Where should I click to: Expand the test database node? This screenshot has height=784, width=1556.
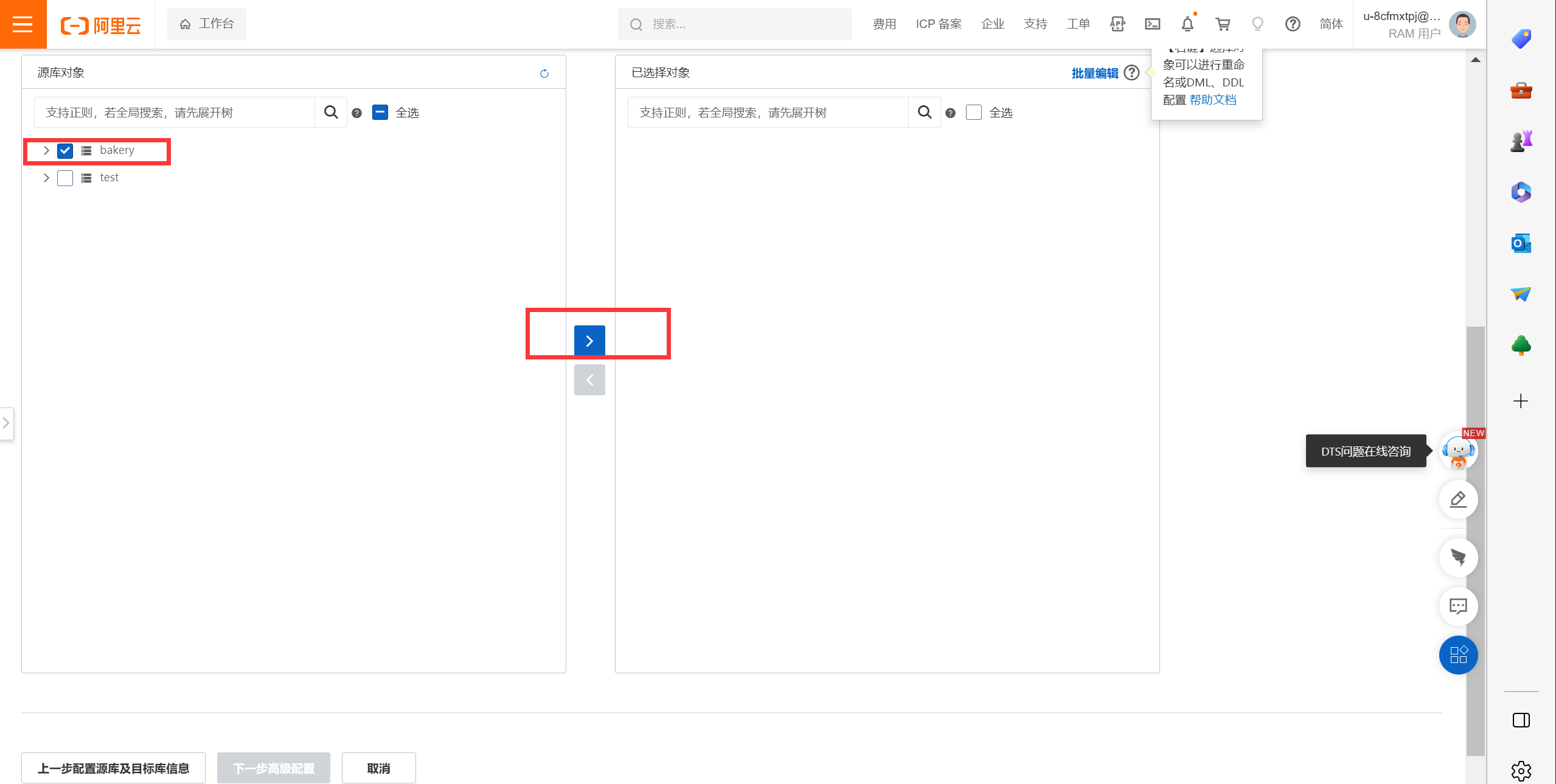pyautogui.click(x=46, y=178)
